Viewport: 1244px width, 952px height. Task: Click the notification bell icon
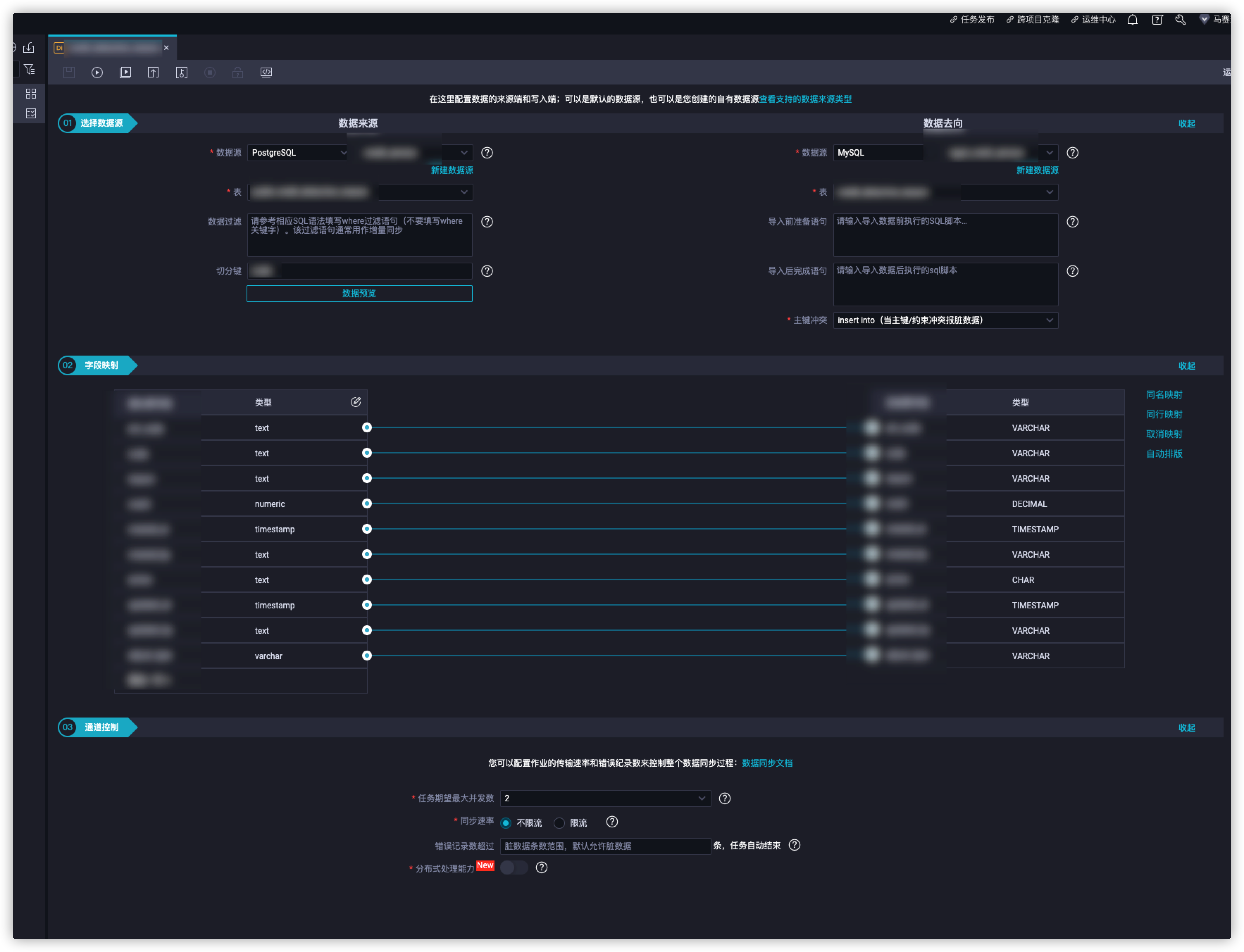[1132, 20]
